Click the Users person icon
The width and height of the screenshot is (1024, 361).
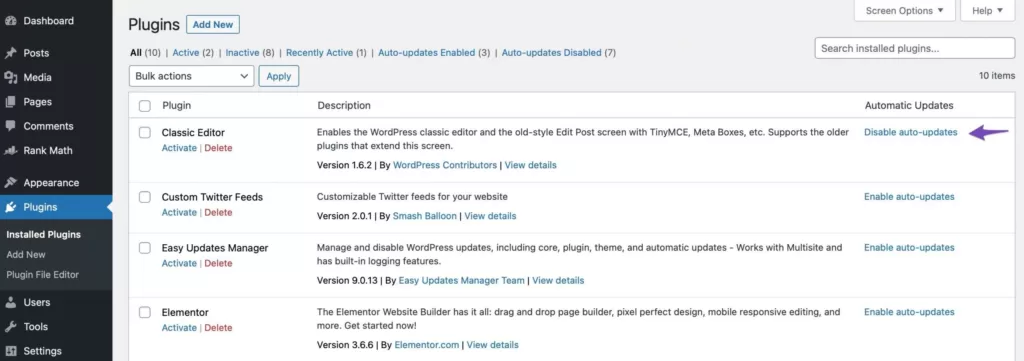pyautogui.click(x=10, y=302)
